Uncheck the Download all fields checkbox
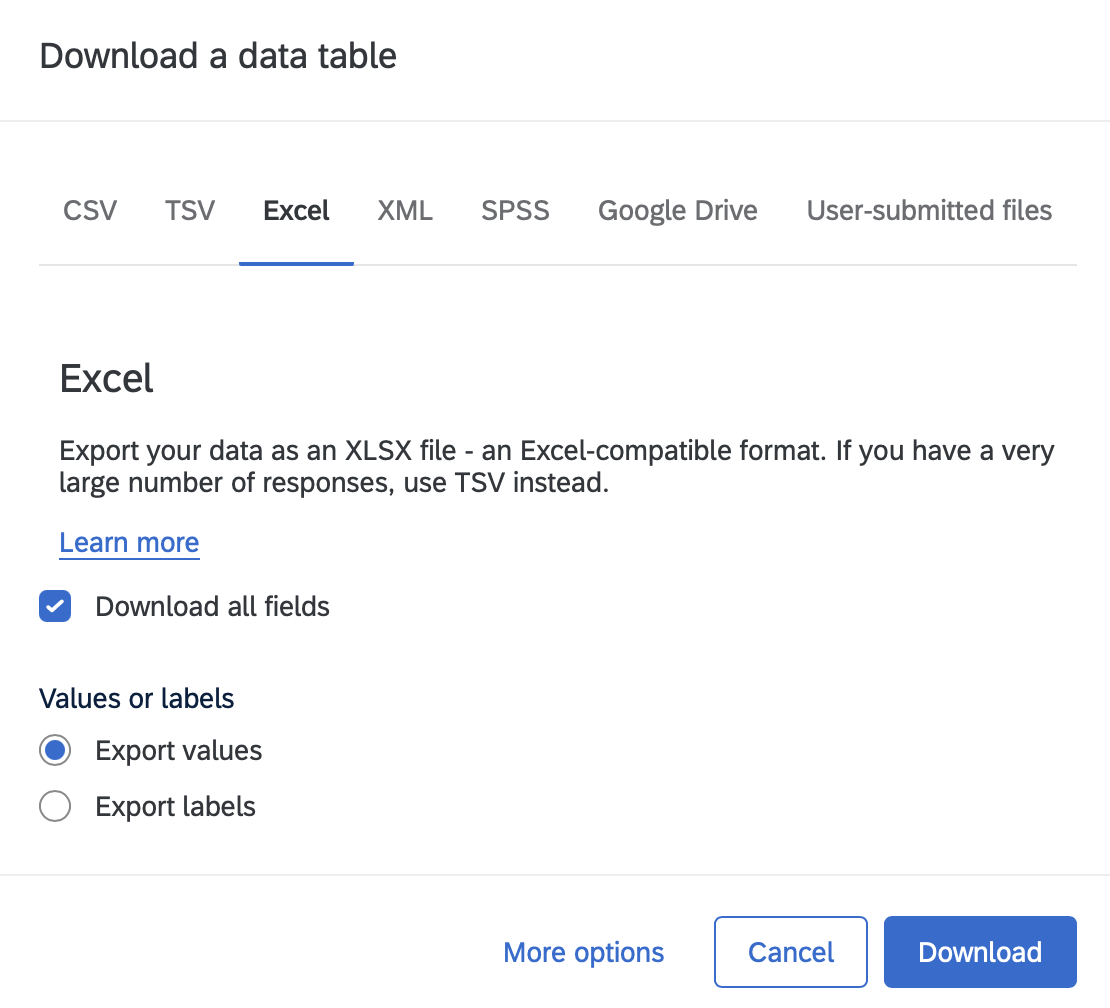This screenshot has width=1110, height=1008. point(55,606)
